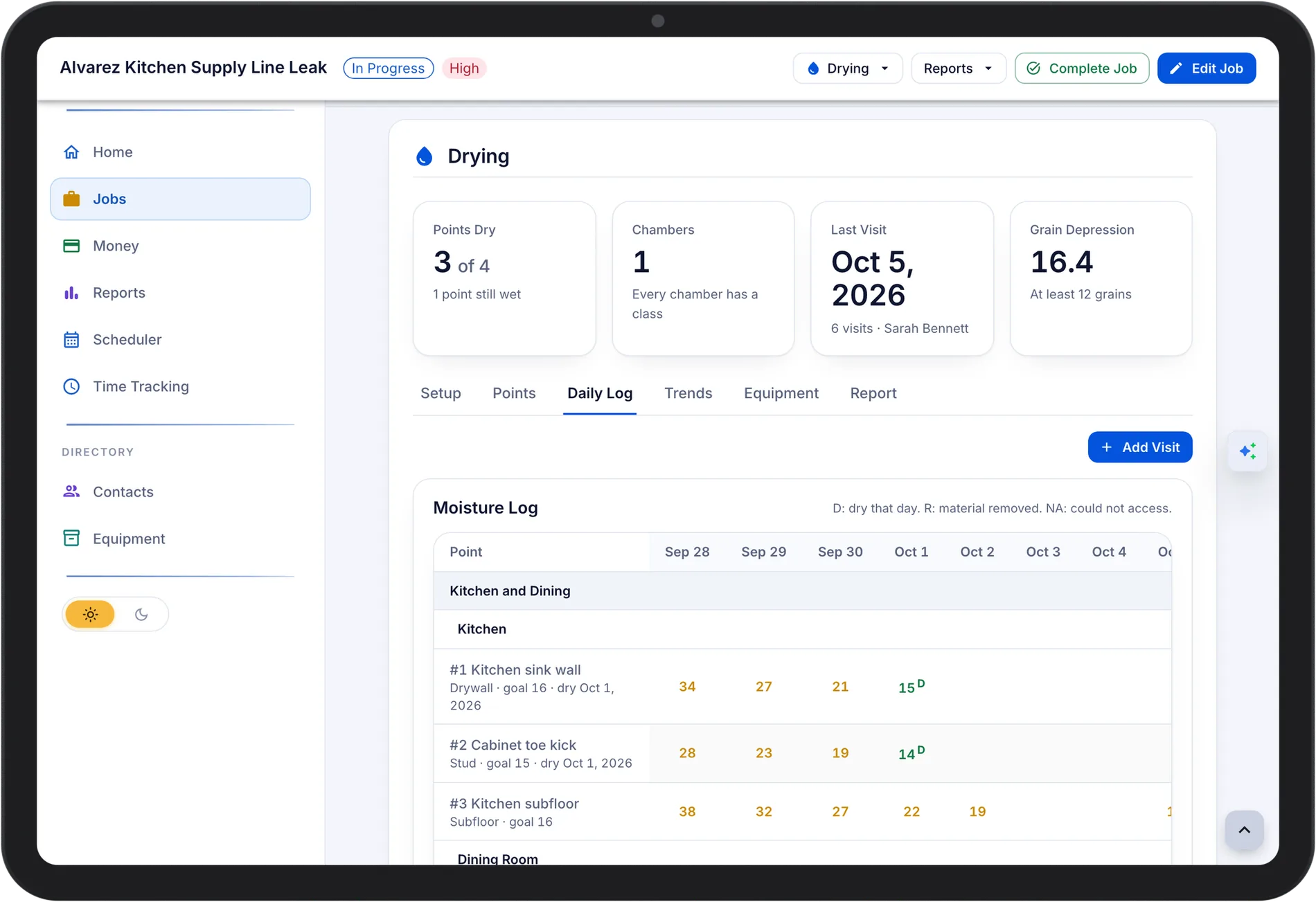Click the Edit Job button
Screen dimensions: 1316x902
click(1207, 69)
